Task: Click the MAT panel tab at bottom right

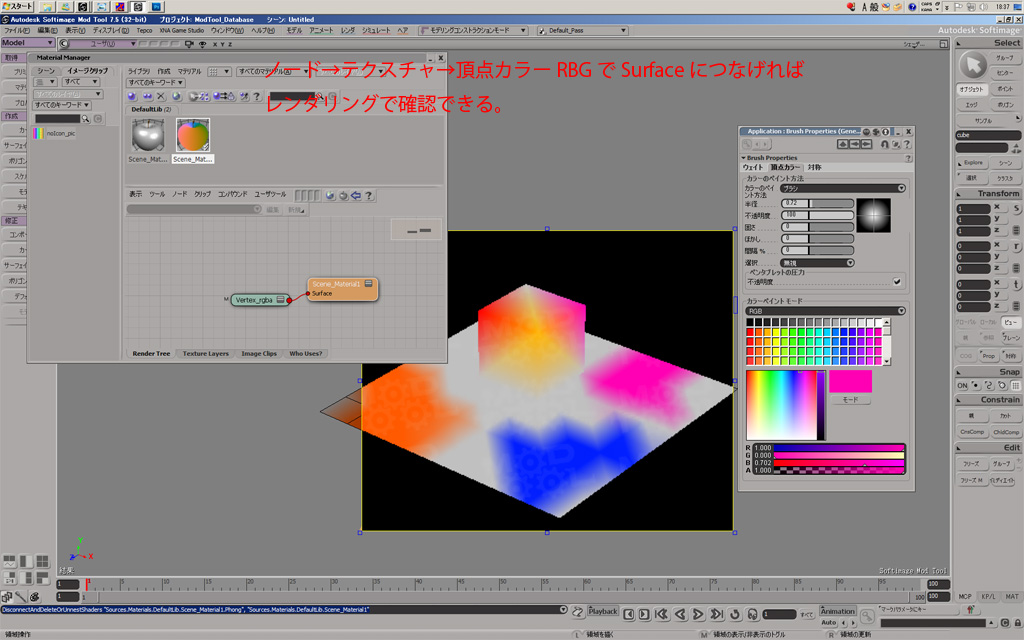Action: click(1012, 596)
